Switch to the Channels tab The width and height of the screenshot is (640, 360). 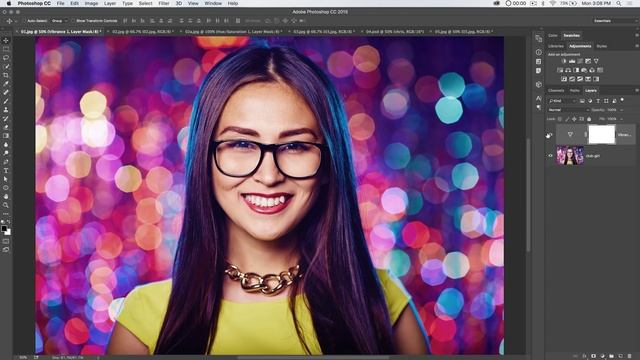pos(556,91)
